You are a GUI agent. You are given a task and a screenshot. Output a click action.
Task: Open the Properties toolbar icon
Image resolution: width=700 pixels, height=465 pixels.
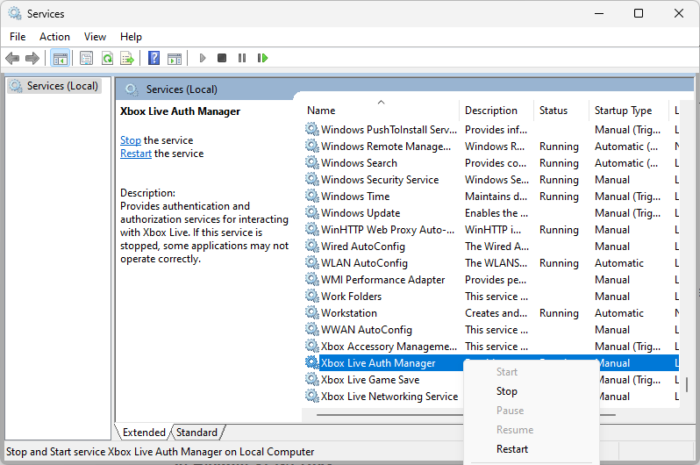(87, 59)
